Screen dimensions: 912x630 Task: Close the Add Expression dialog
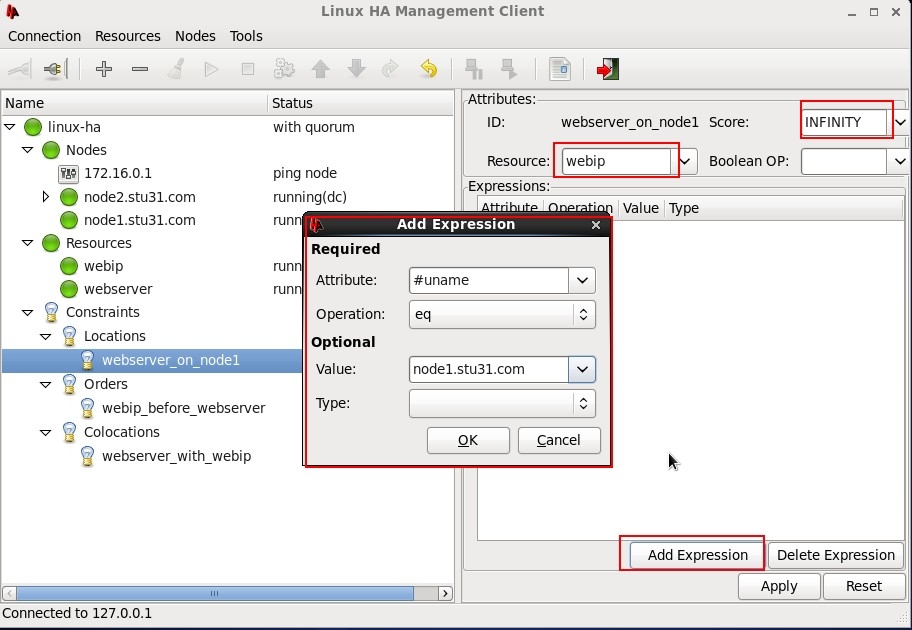click(x=596, y=225)
